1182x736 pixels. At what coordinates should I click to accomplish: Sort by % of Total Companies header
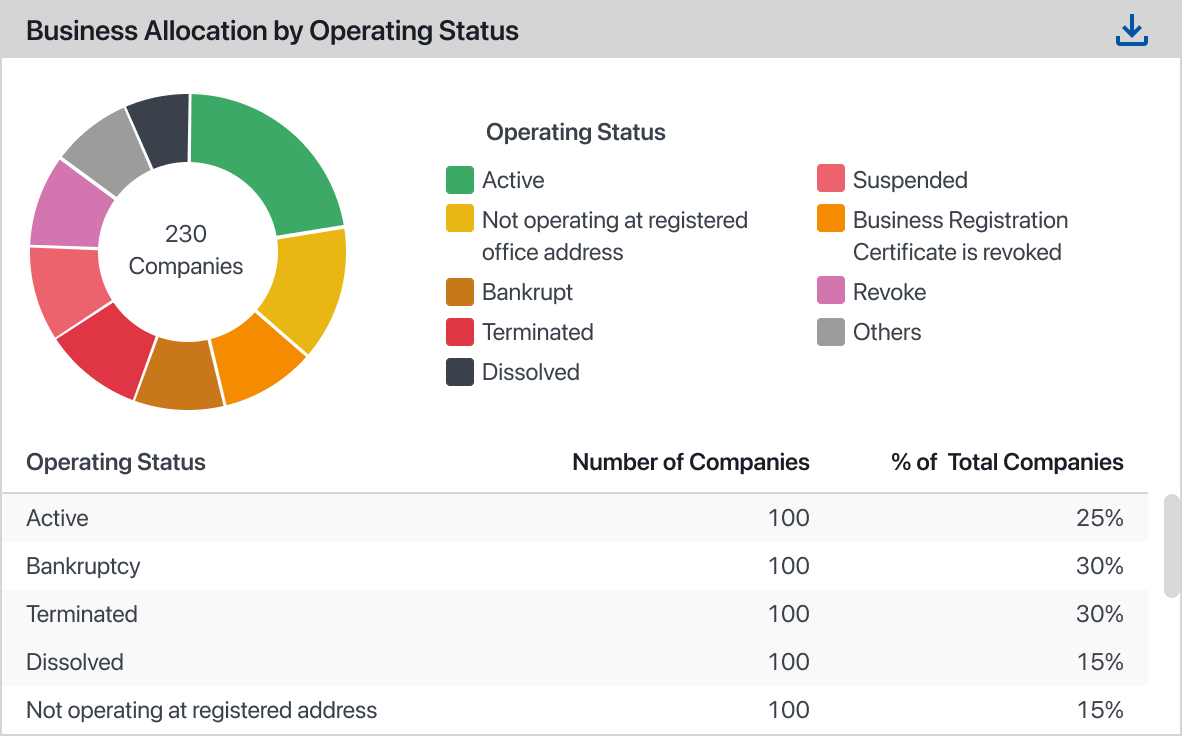click(1006, 462)
